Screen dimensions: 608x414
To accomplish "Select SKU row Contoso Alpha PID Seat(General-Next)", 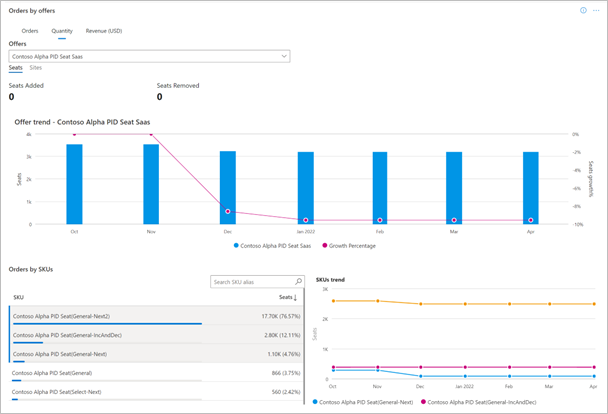I will coord(155,354).
